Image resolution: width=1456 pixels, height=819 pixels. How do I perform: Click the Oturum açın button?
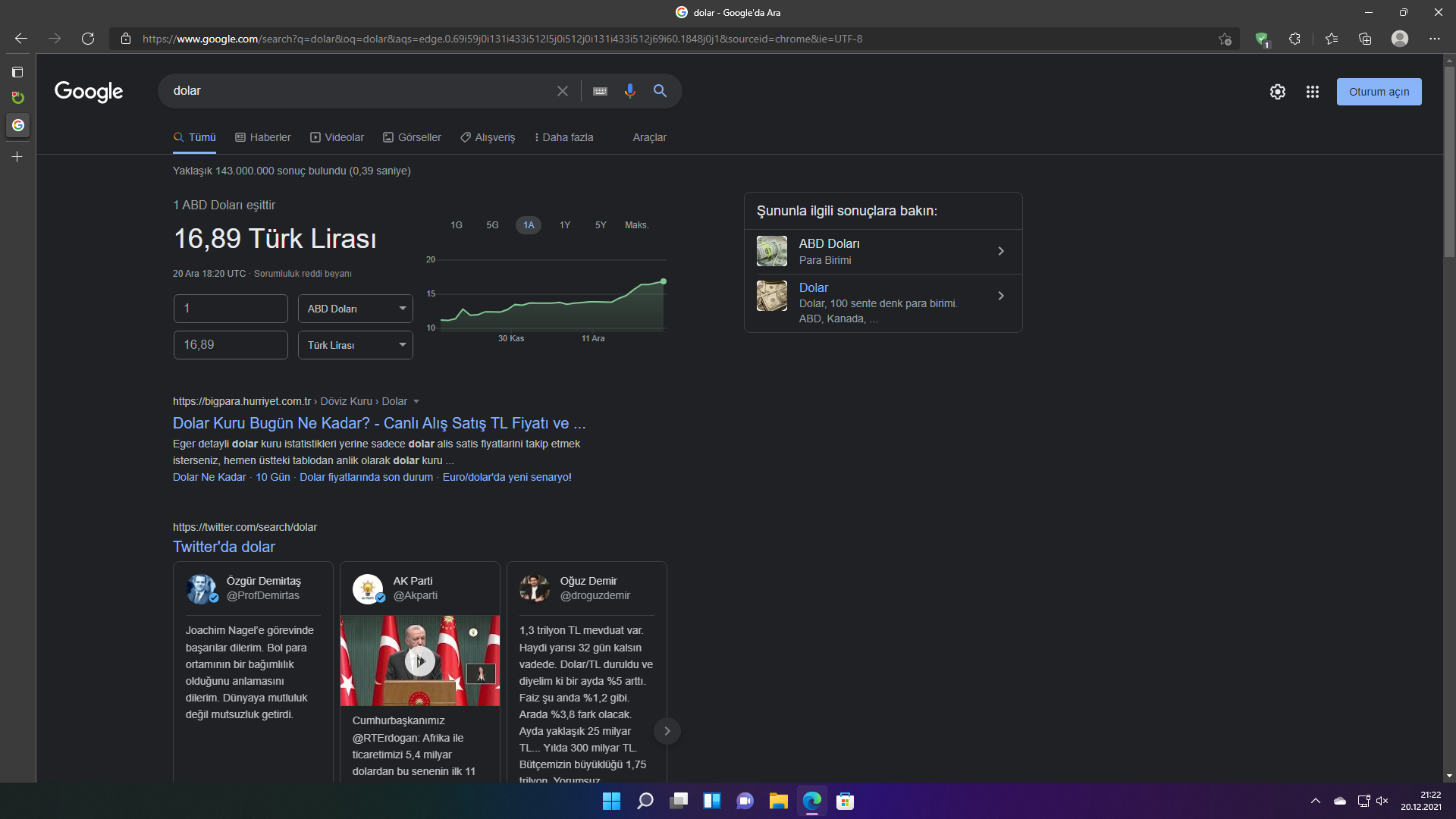point(1378,92)
